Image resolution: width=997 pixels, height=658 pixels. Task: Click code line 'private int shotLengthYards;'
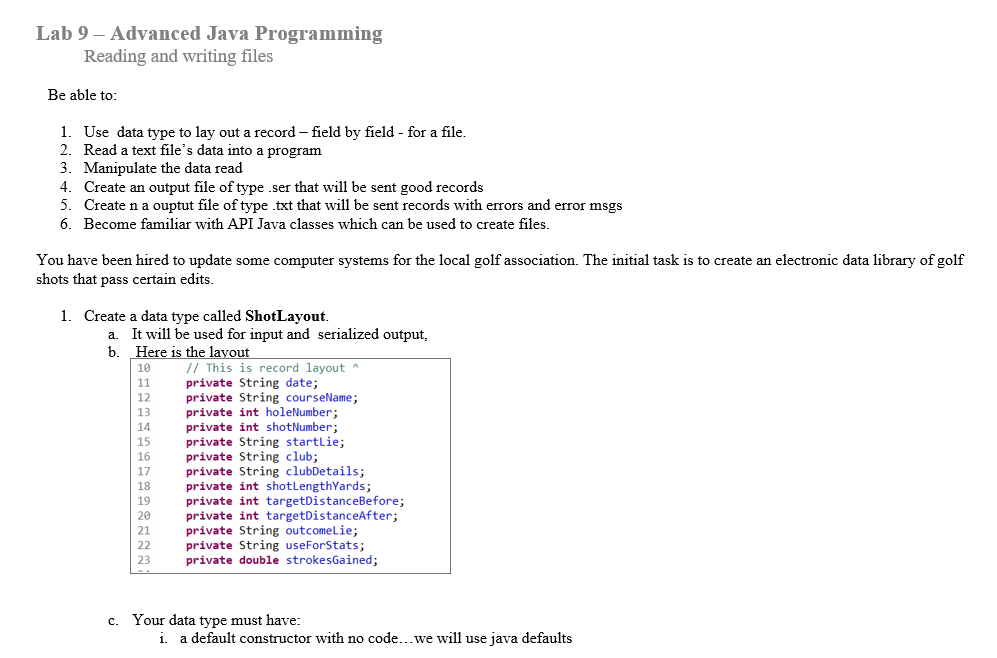click(278, 486)
